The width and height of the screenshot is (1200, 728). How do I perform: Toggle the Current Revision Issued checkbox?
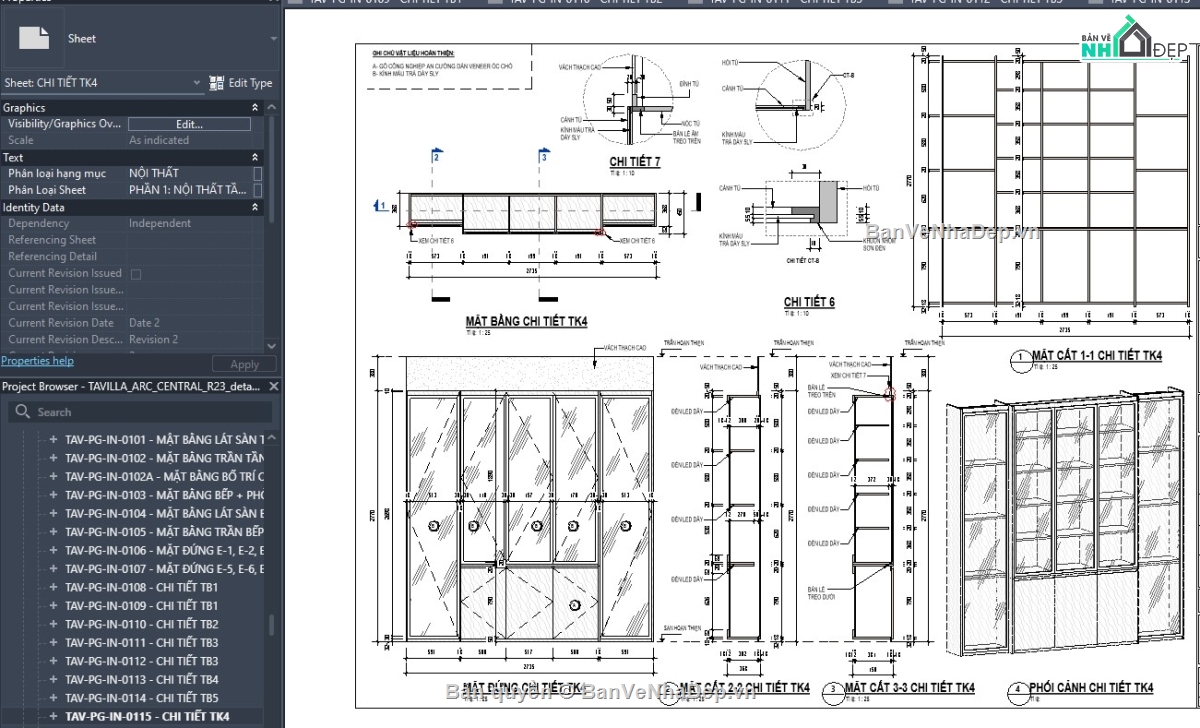coord(136,273)
